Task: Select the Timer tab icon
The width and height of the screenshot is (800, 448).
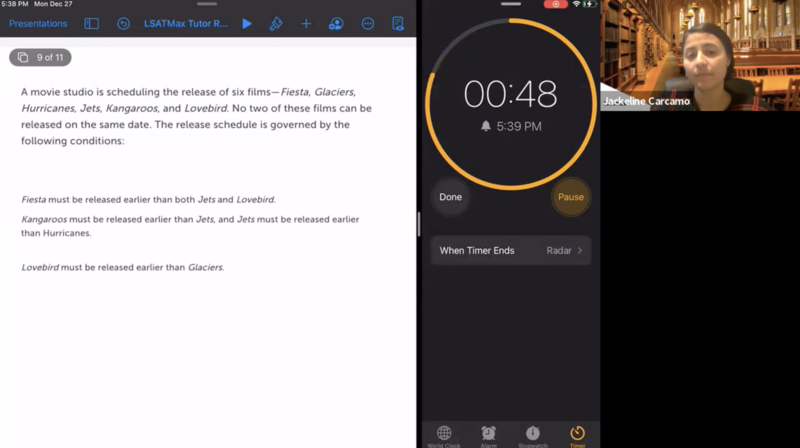Action: pos(577,435)
